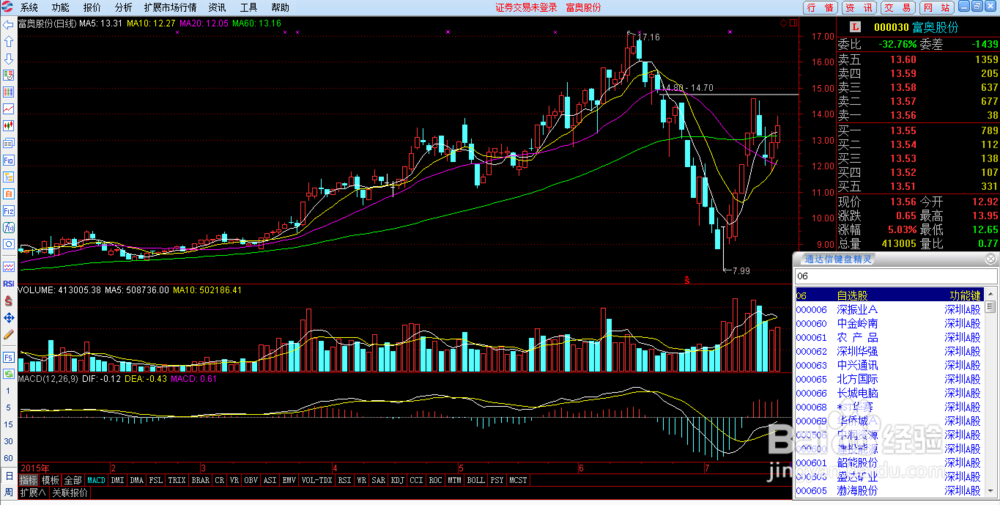This screenshot has height=505, width=1000.
Task: Click the L marker beside stock code
Action: click(856, 27)
